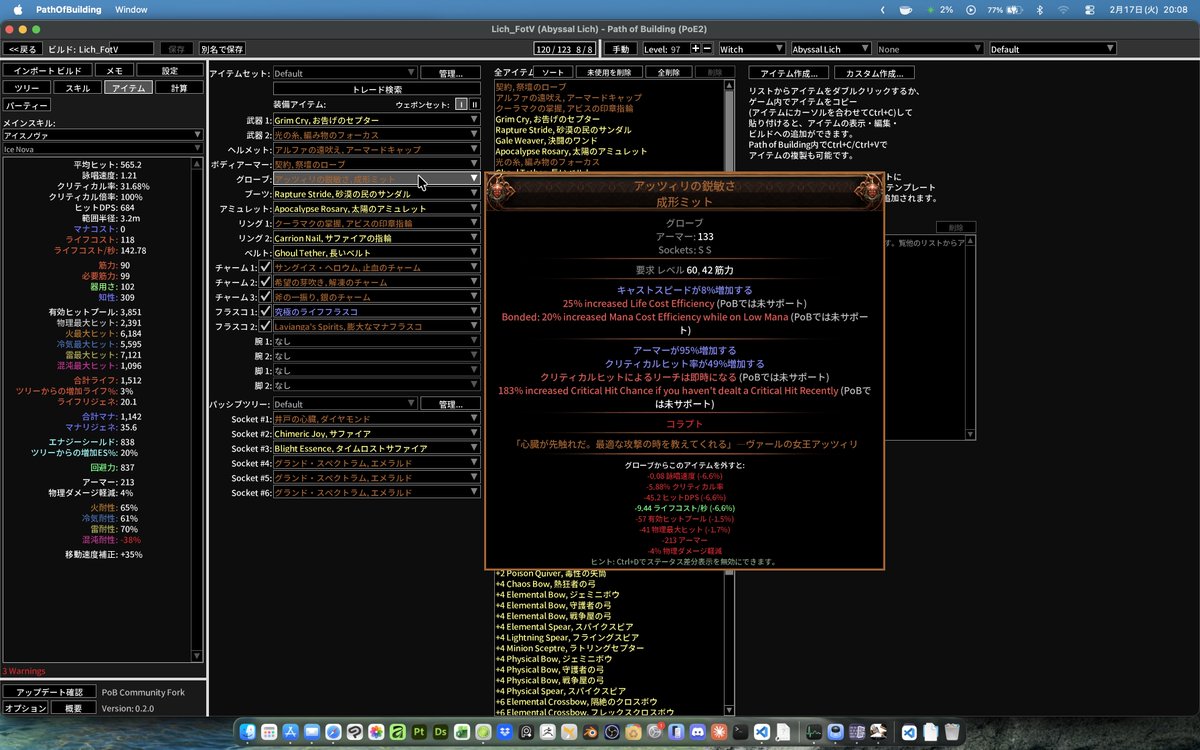Open Trash in the Dock
The image size is (1200, 750).
[951, 733]
